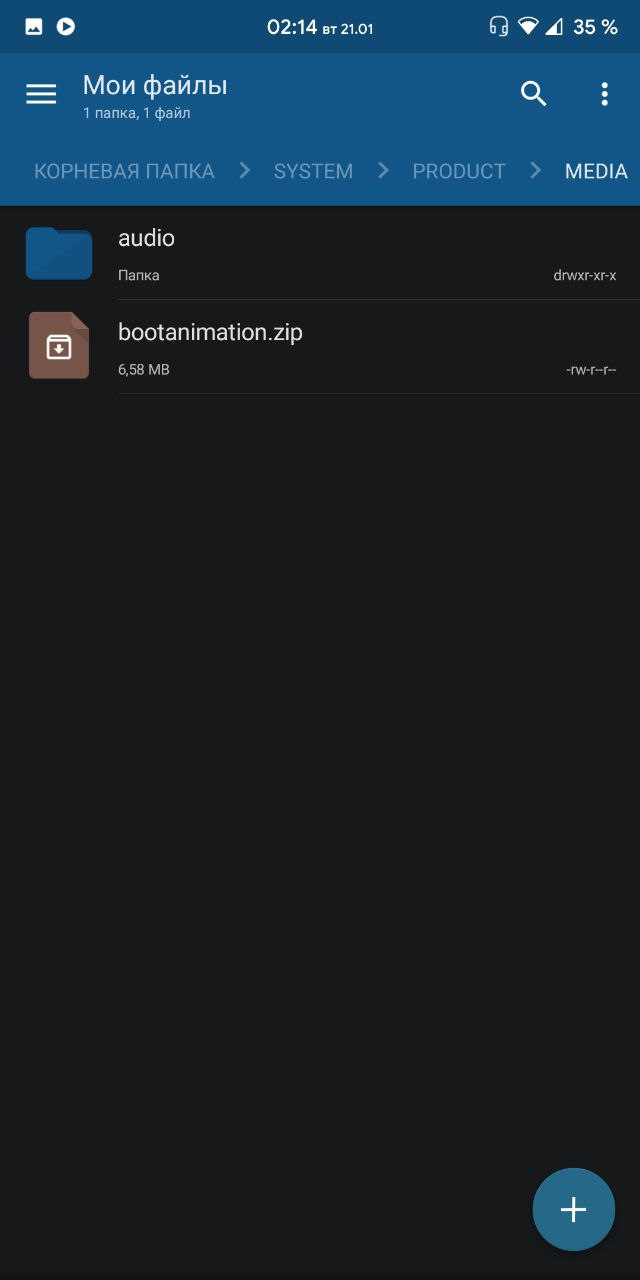640x1280 pixels.
Task: Tap the play notification icon in status bar
Action: point(66,27)
